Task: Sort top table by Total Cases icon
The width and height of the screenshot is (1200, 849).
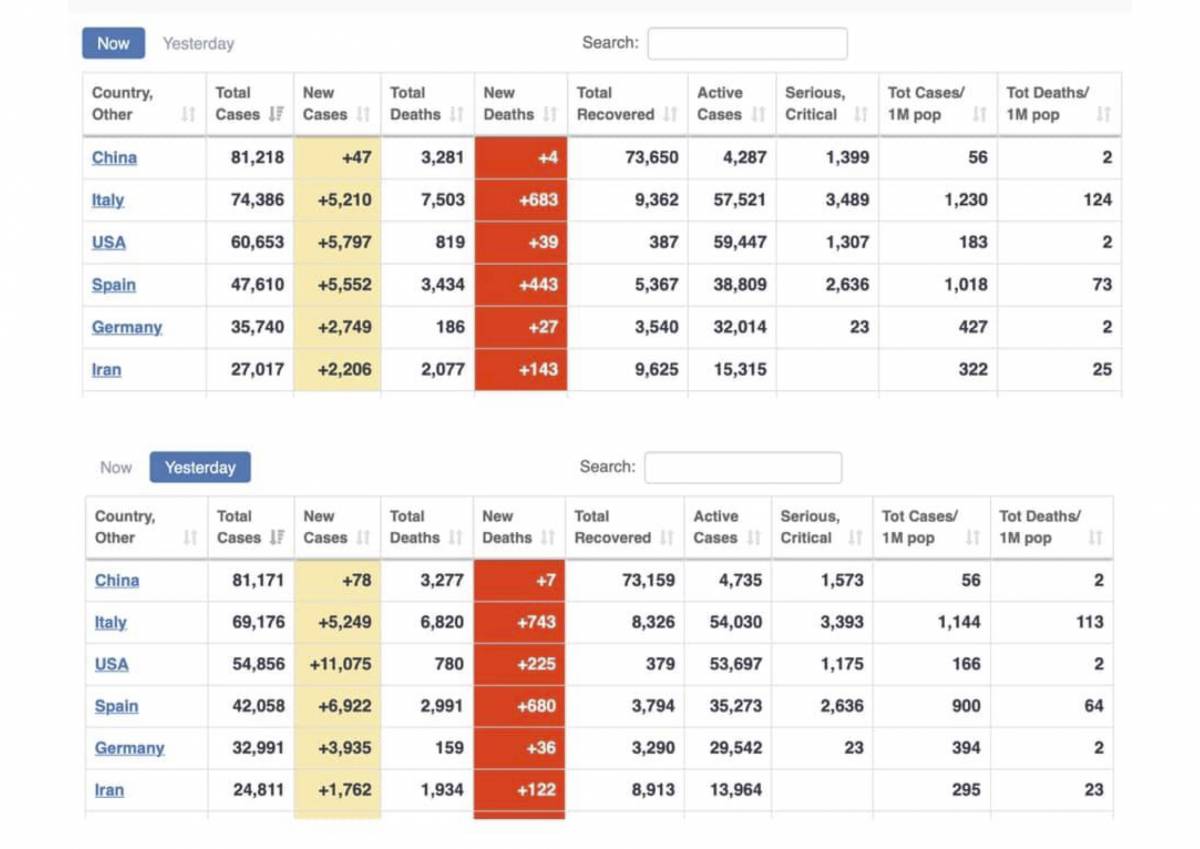Action: [x=277, y=115]
